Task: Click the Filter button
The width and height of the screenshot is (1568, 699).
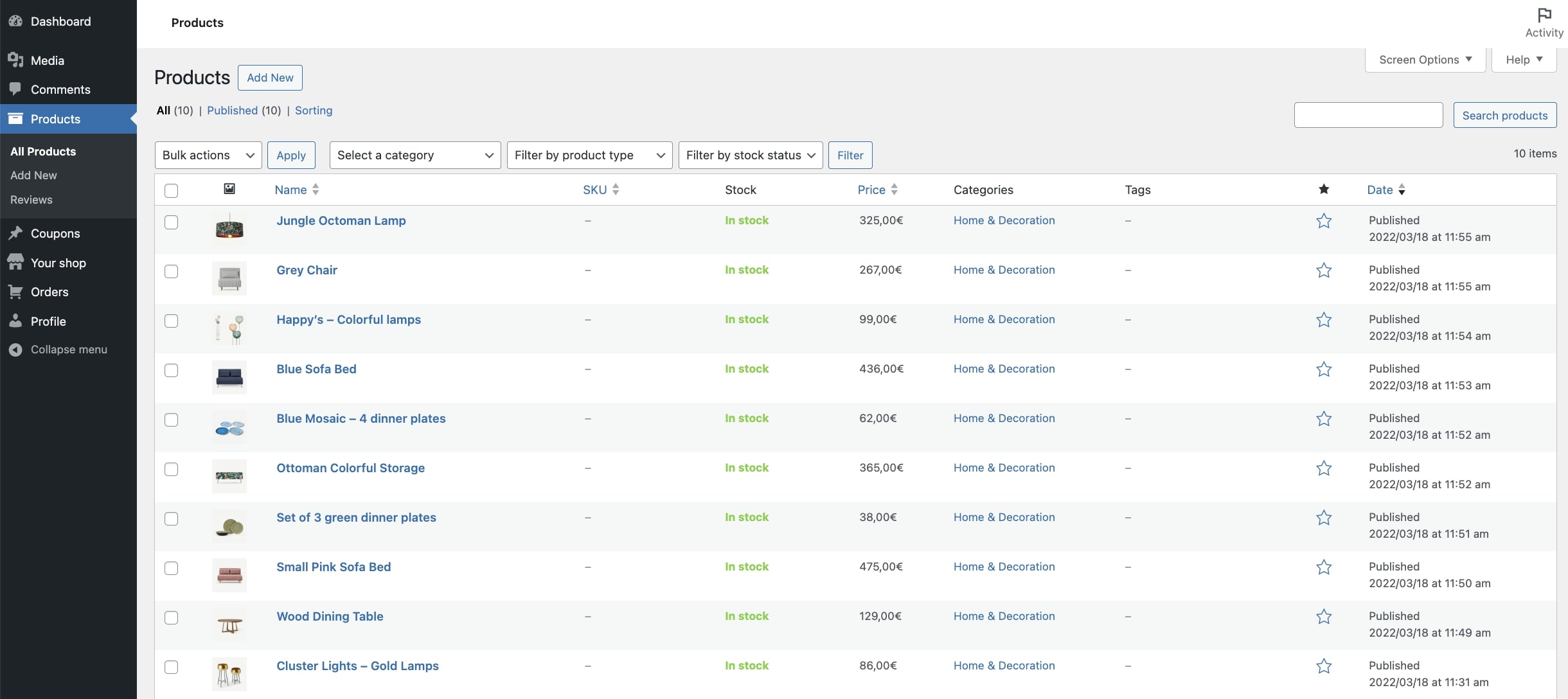Action: (850, 155)
